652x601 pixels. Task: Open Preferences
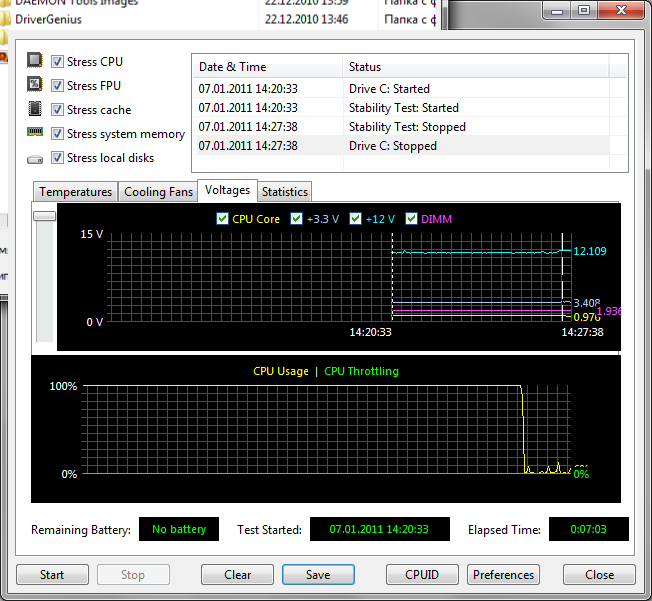pyautogui.click(x=503, y=574)
